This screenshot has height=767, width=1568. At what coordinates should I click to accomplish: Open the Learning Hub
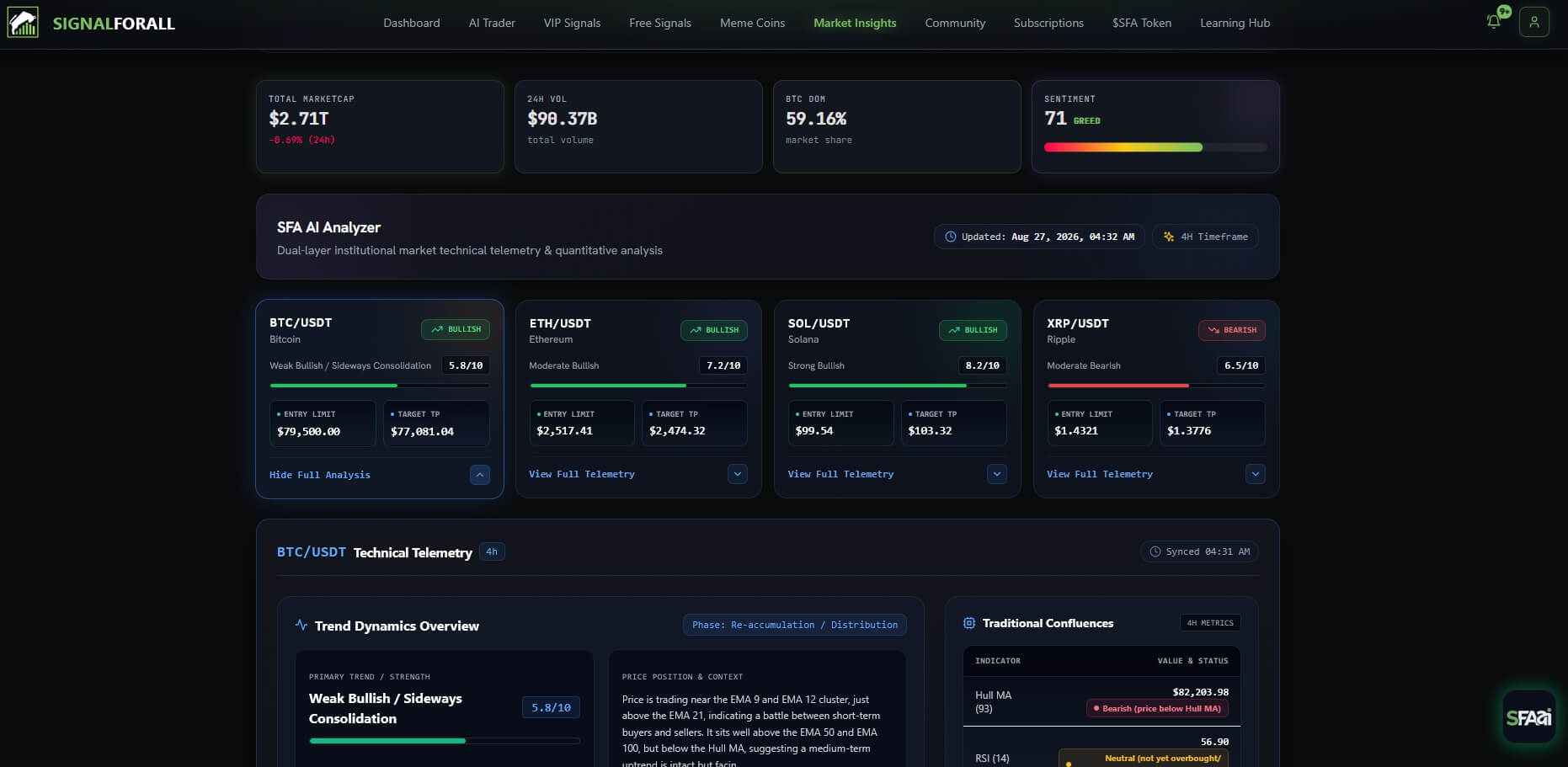pos(1235,23)
